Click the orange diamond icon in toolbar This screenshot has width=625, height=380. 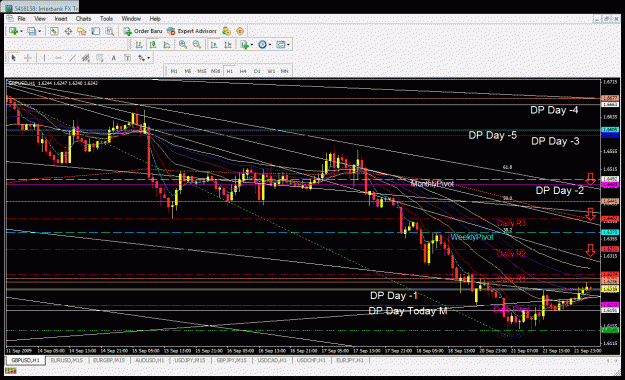[x=240, y=31]
